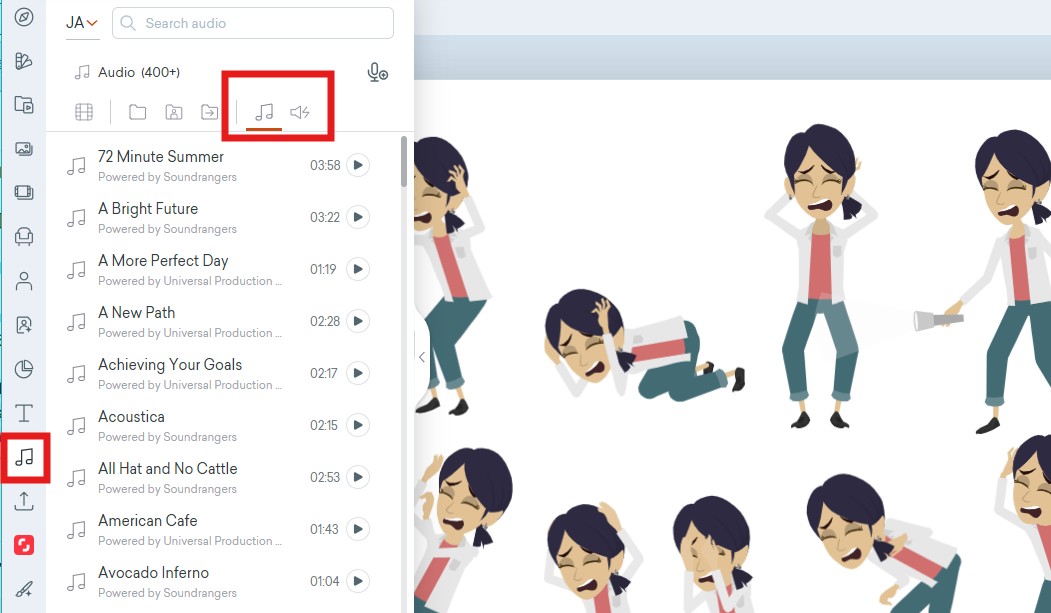Screen dimensions: 1051x613
Task: Open the JA language dropdown
Action: (x=82, y=23)
